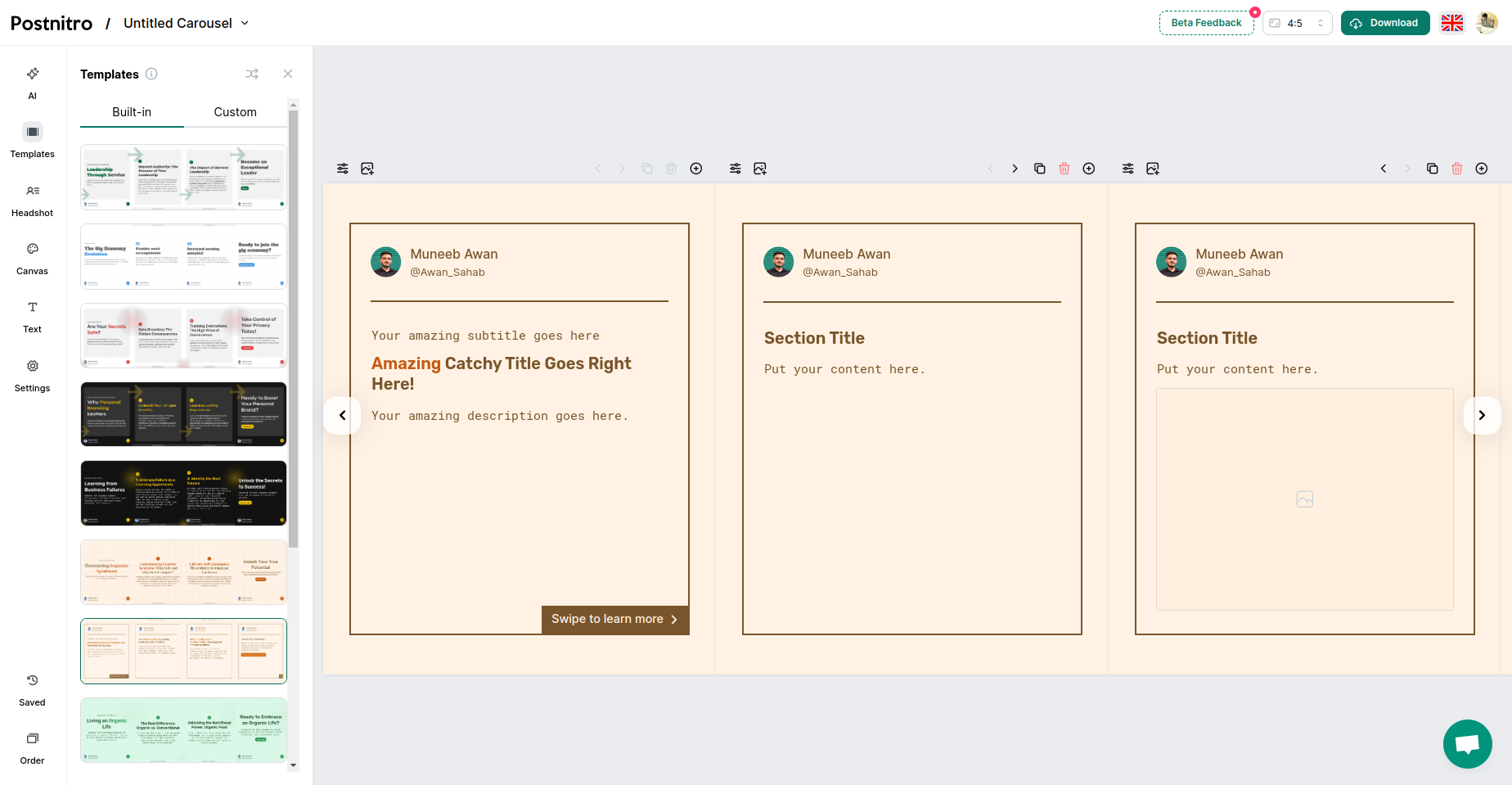Show Templates info tooltip icon
This screenshot has height=785, width=1512.
click(x=151, y=74)
